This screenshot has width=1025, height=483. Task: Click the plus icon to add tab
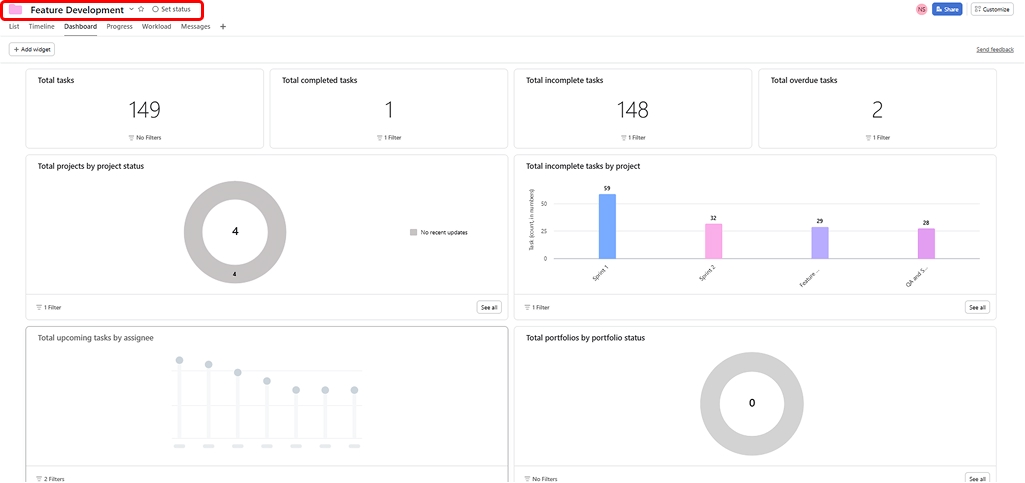[x=223, y=27]
